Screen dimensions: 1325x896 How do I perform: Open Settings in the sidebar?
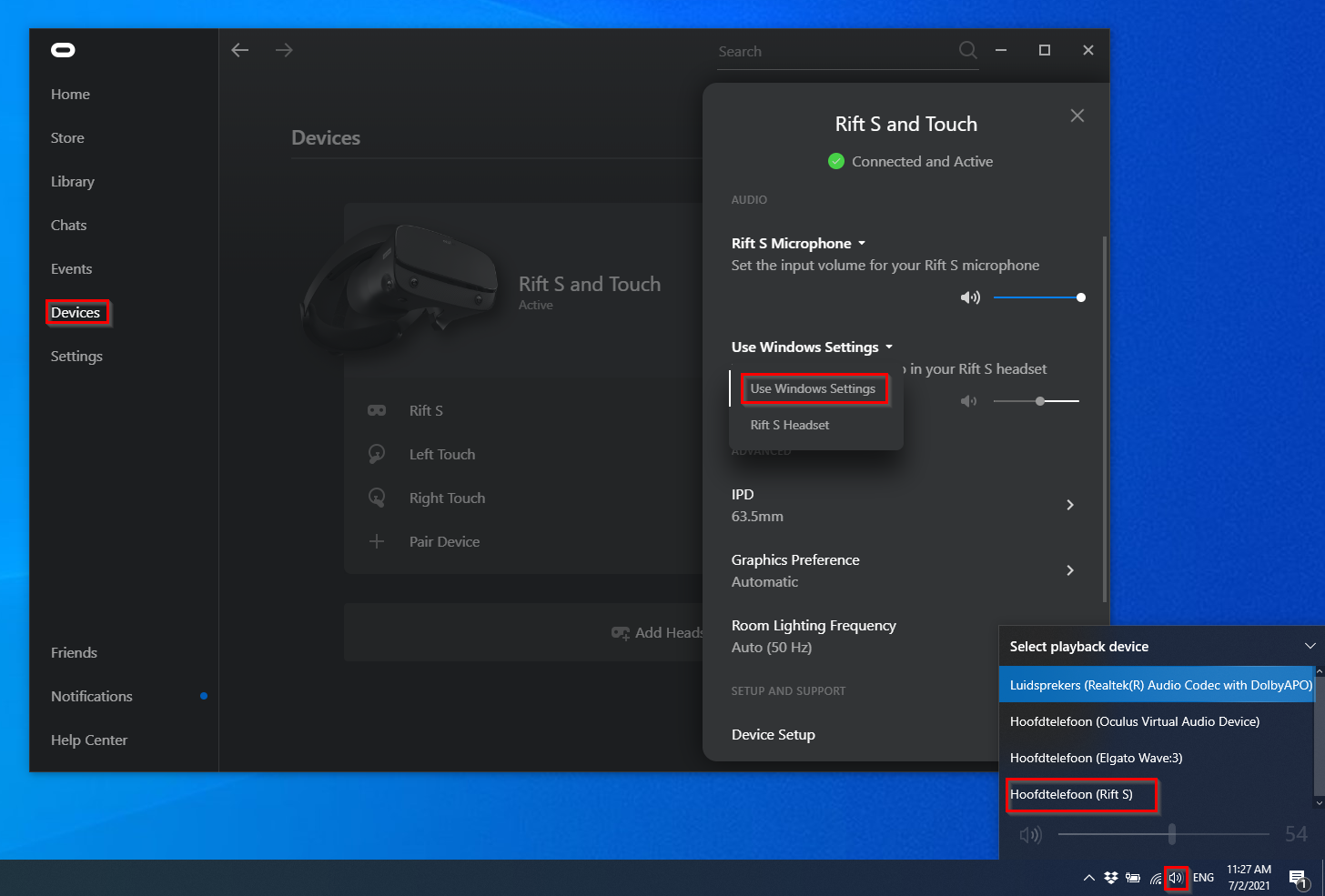(76, 356)
